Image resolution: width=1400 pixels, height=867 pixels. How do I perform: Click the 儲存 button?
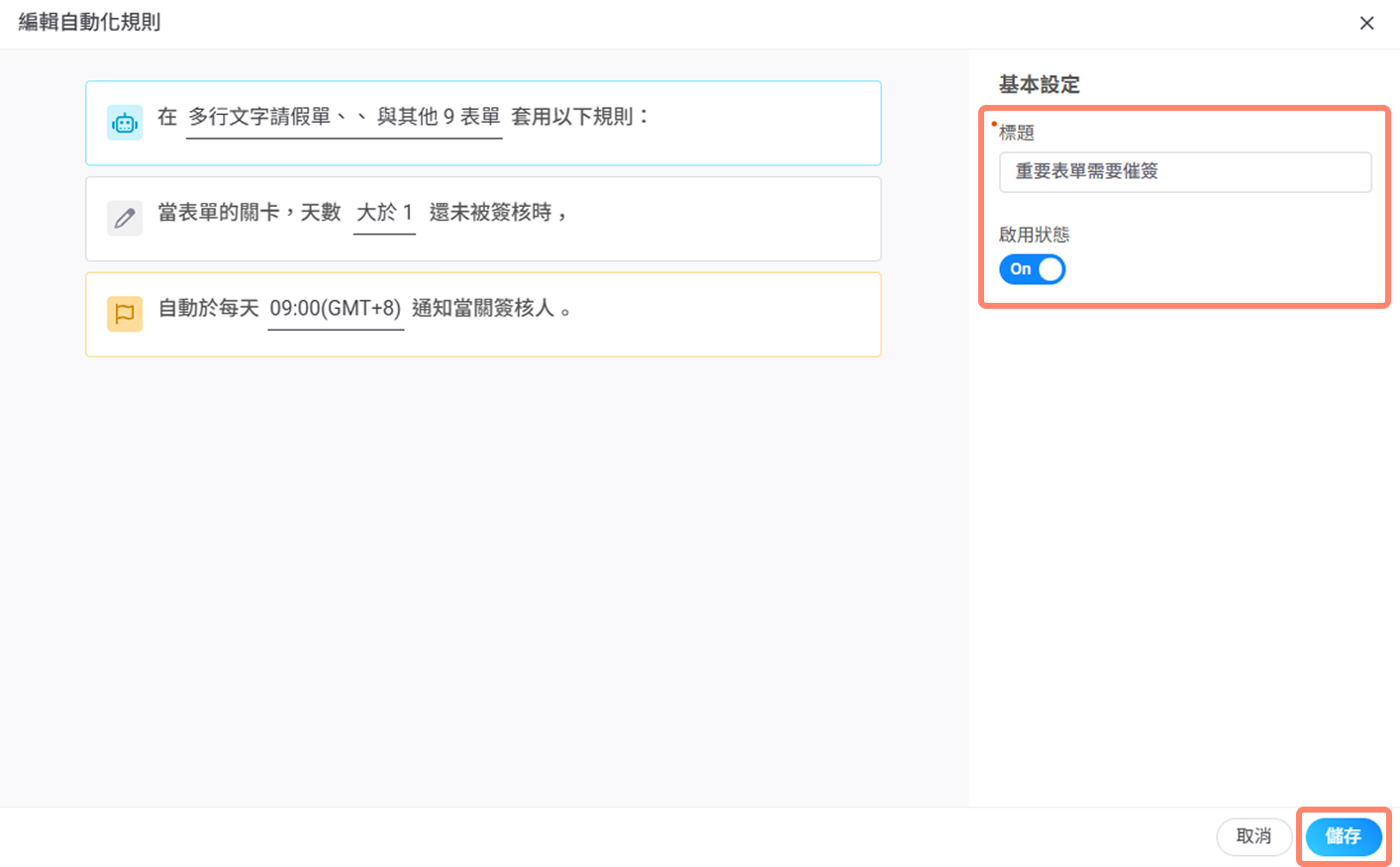(x=1343, y=836)
